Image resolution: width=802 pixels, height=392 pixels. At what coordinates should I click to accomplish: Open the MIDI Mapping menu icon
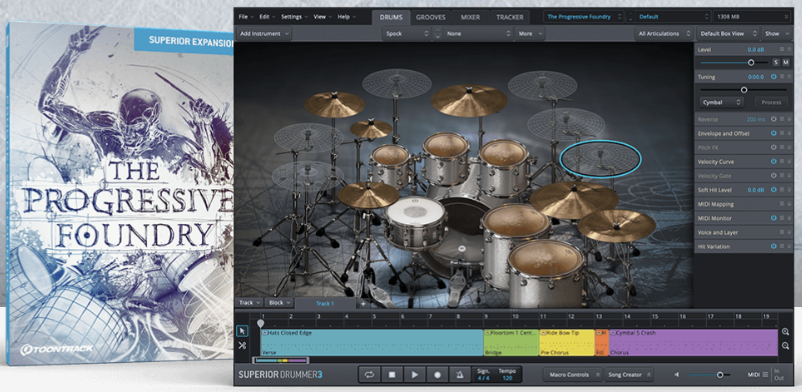[x=782, y=204]
